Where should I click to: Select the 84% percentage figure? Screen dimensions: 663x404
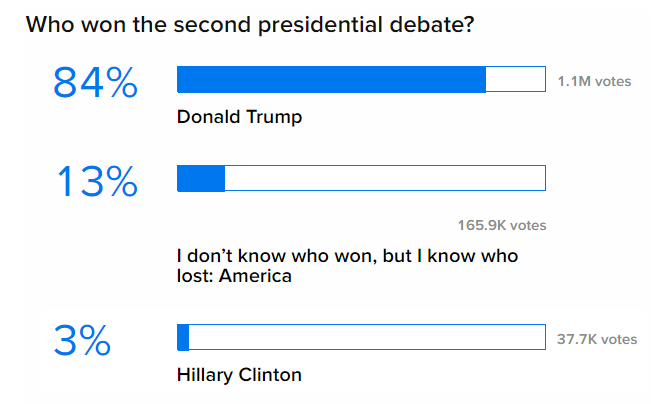pos(95,83)
